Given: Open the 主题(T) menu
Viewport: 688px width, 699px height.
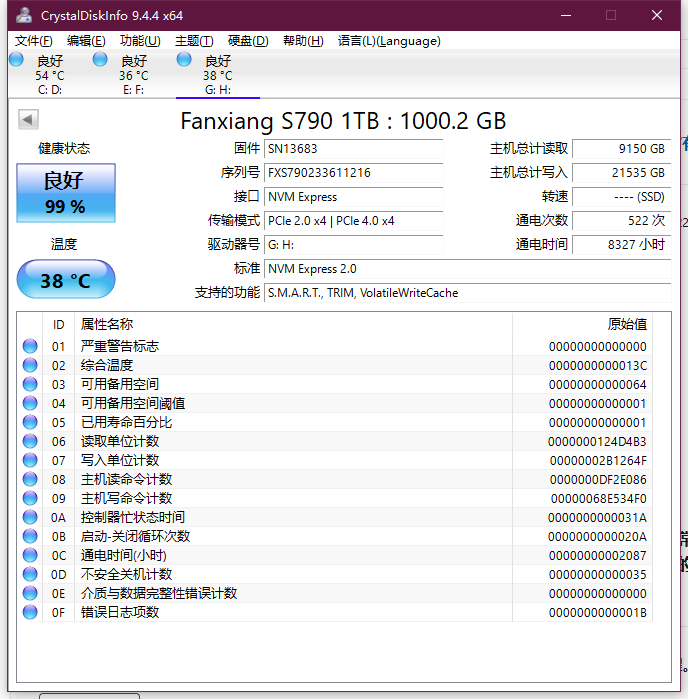Looking at the screenshot, I should [194, 41].
